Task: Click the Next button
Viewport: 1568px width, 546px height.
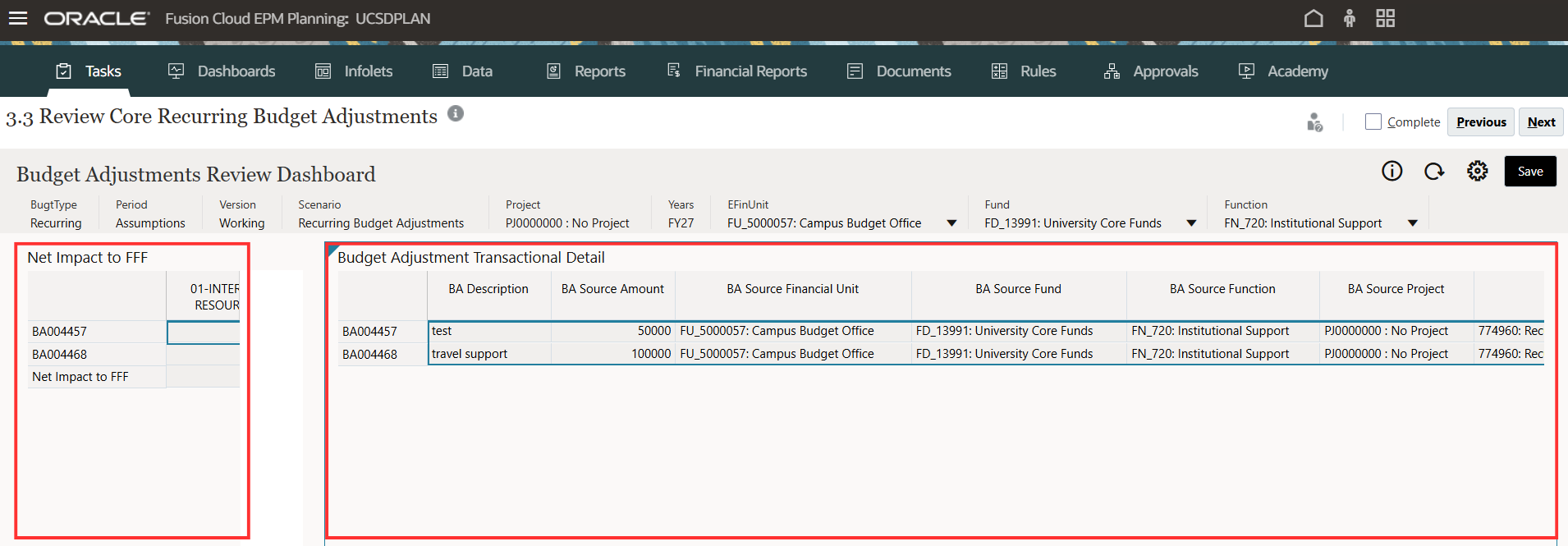Action: (1541, 122)
